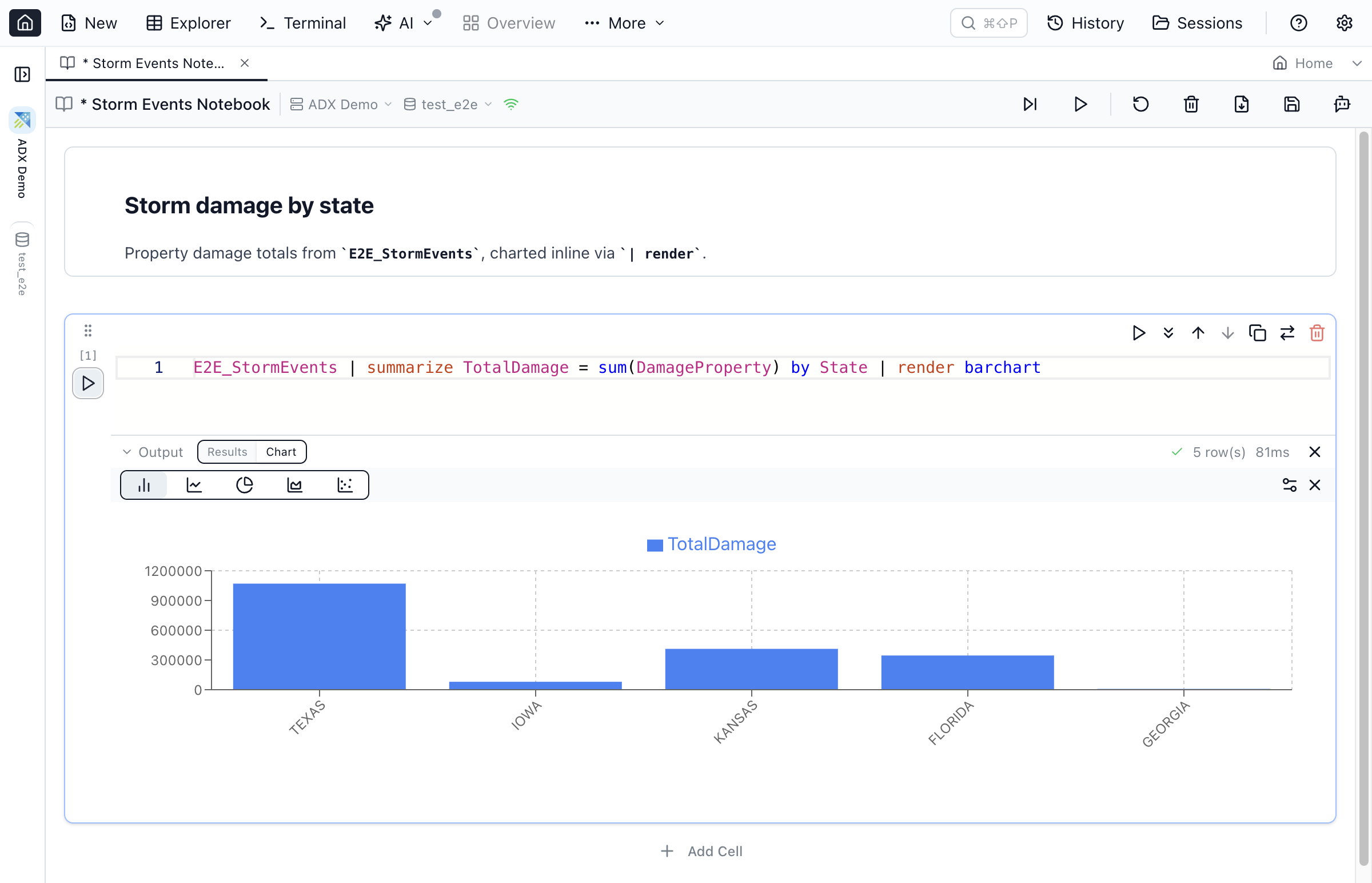Run all cells in notebook toolbar
This screenshot has height=883, width=1372.
pos(1080,104)
